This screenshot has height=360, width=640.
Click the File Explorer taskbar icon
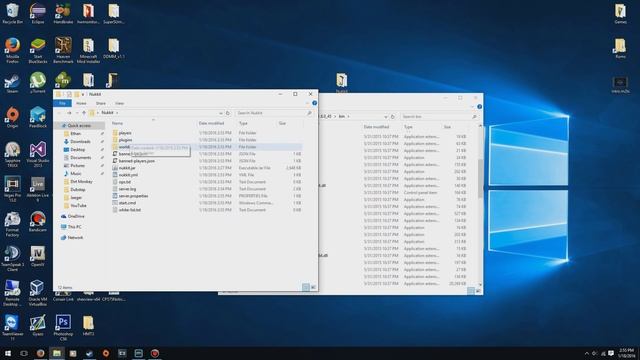coord(57,353)
